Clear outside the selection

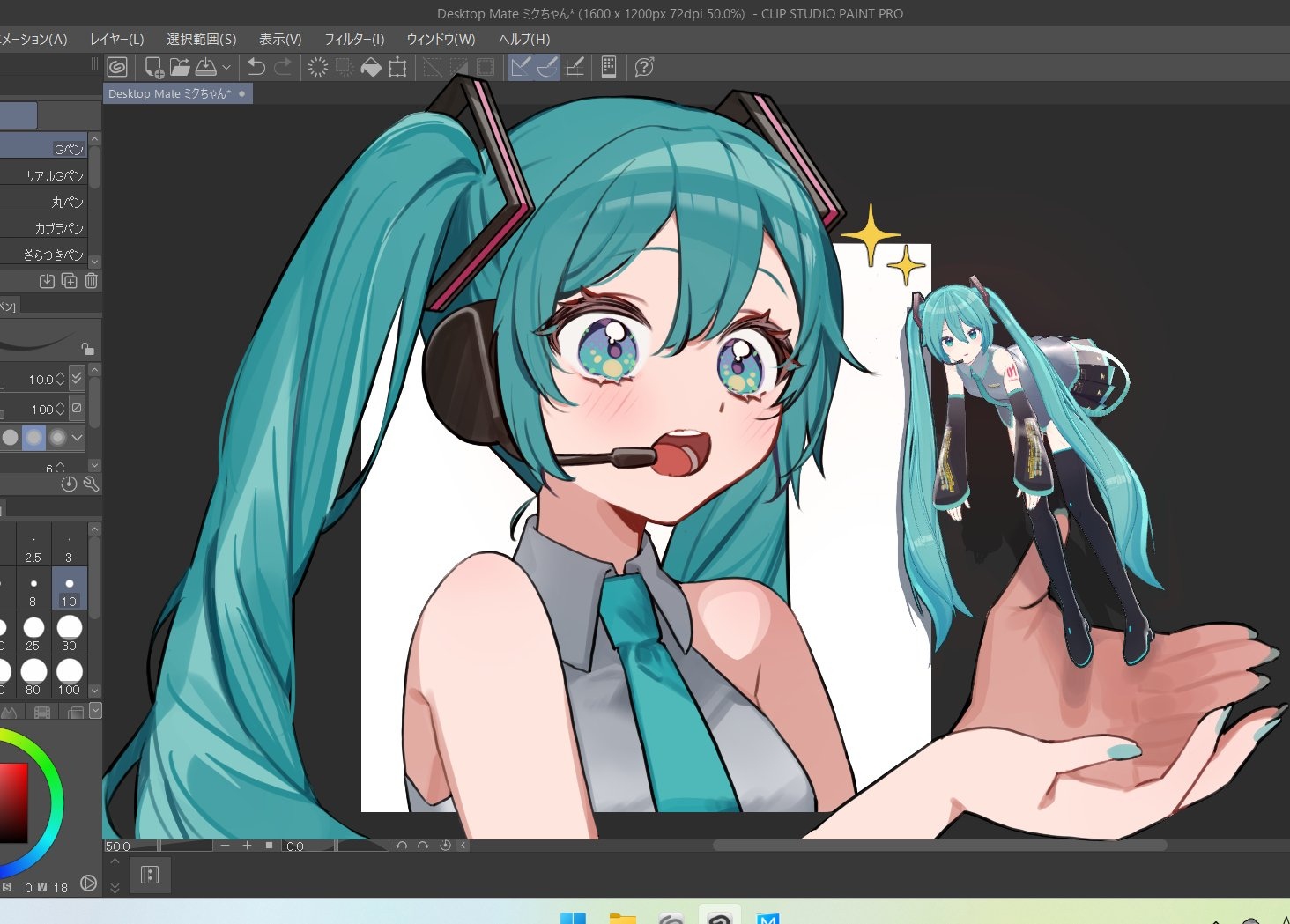(x=345, y=67)
